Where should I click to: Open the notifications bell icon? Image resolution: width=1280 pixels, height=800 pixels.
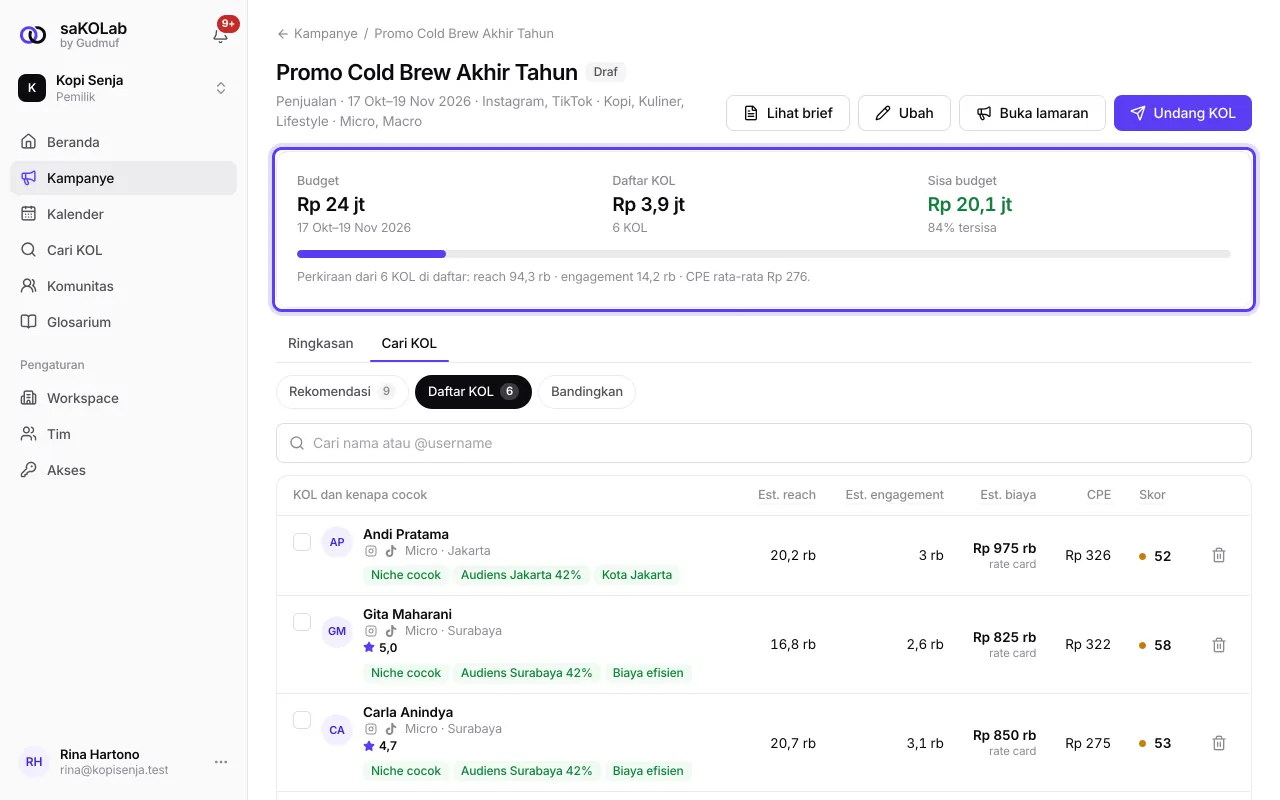(x=221, y=35)
